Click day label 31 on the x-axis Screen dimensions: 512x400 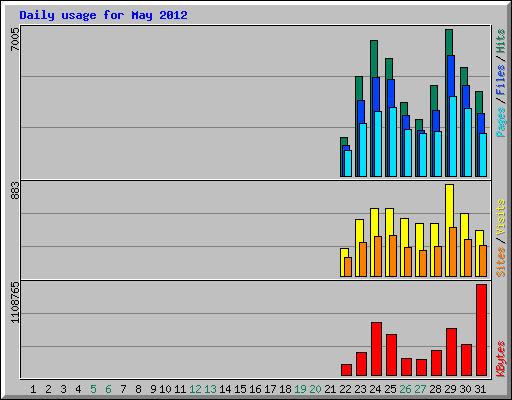480,389
